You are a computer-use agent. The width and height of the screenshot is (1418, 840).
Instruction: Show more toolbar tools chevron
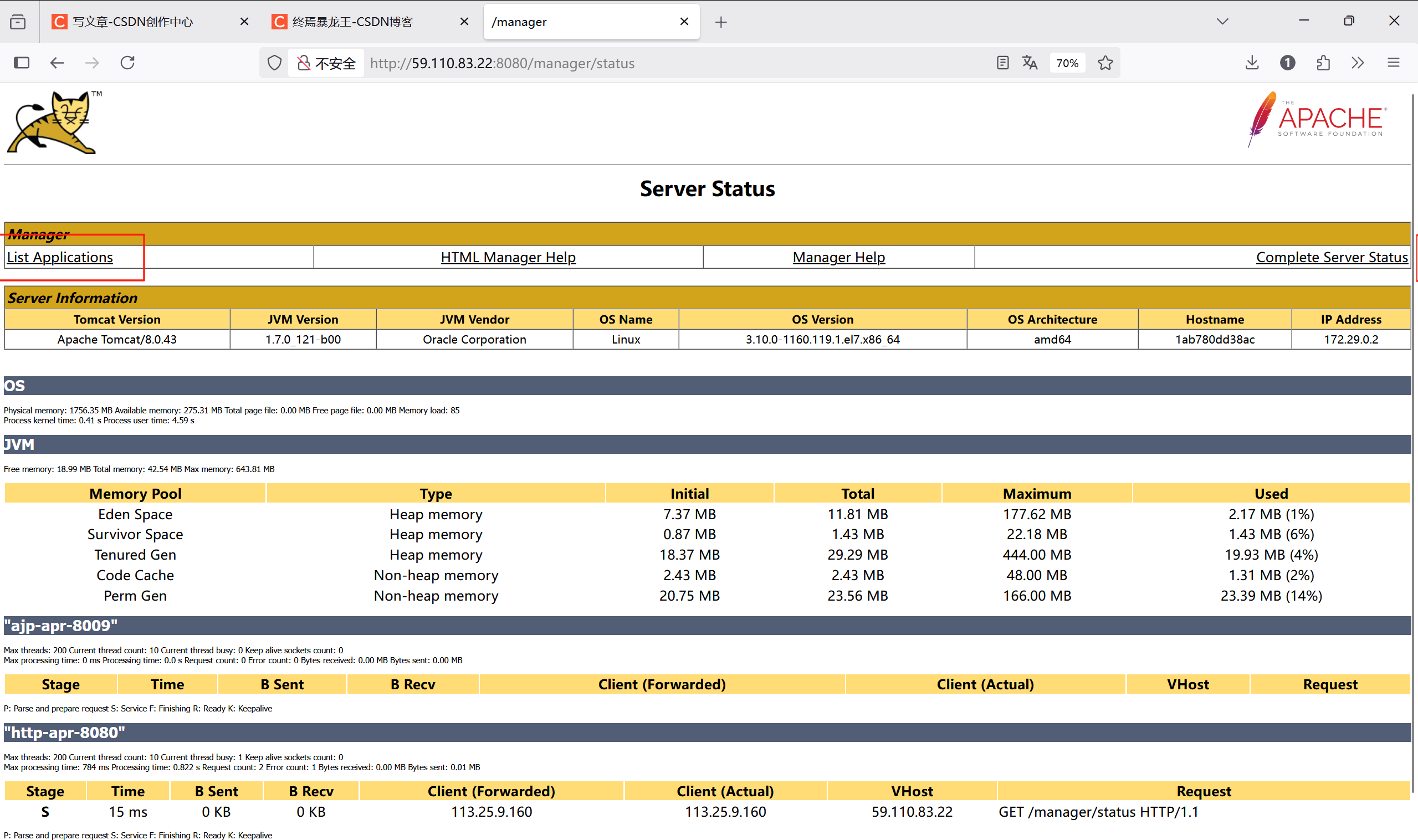pos(1358,63)
